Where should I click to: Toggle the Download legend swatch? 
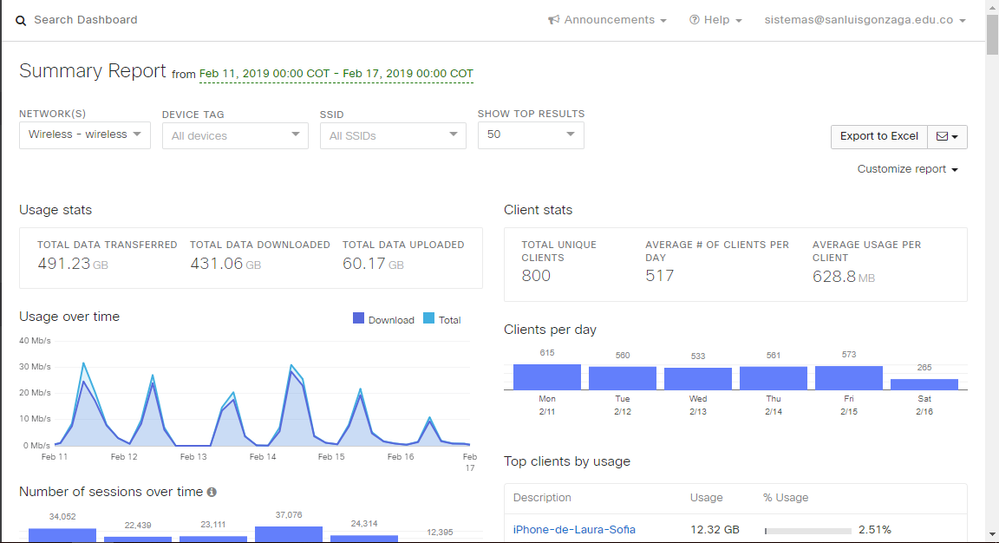click(358, 319)
